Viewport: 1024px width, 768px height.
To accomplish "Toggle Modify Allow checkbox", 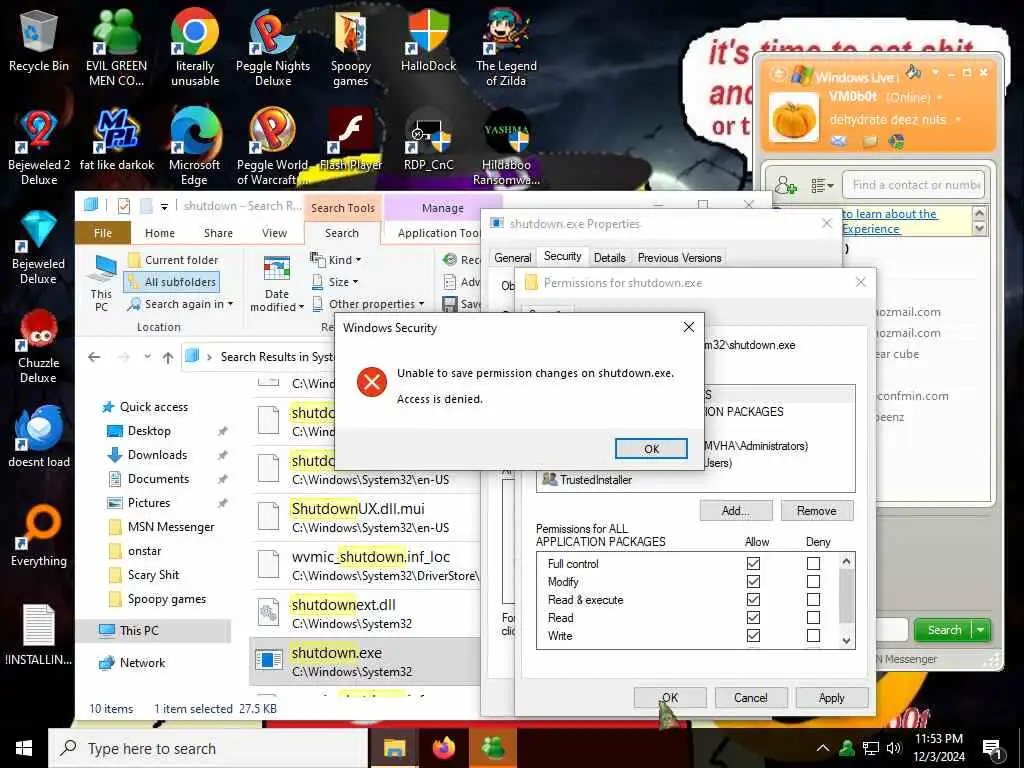I will click(753, 581).
